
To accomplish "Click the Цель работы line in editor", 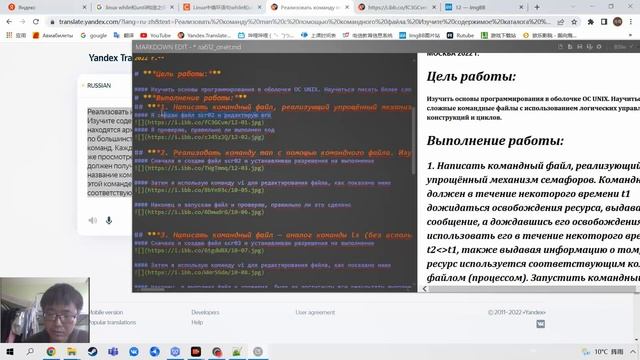I will pyautogui.click(x=178, y=73).
